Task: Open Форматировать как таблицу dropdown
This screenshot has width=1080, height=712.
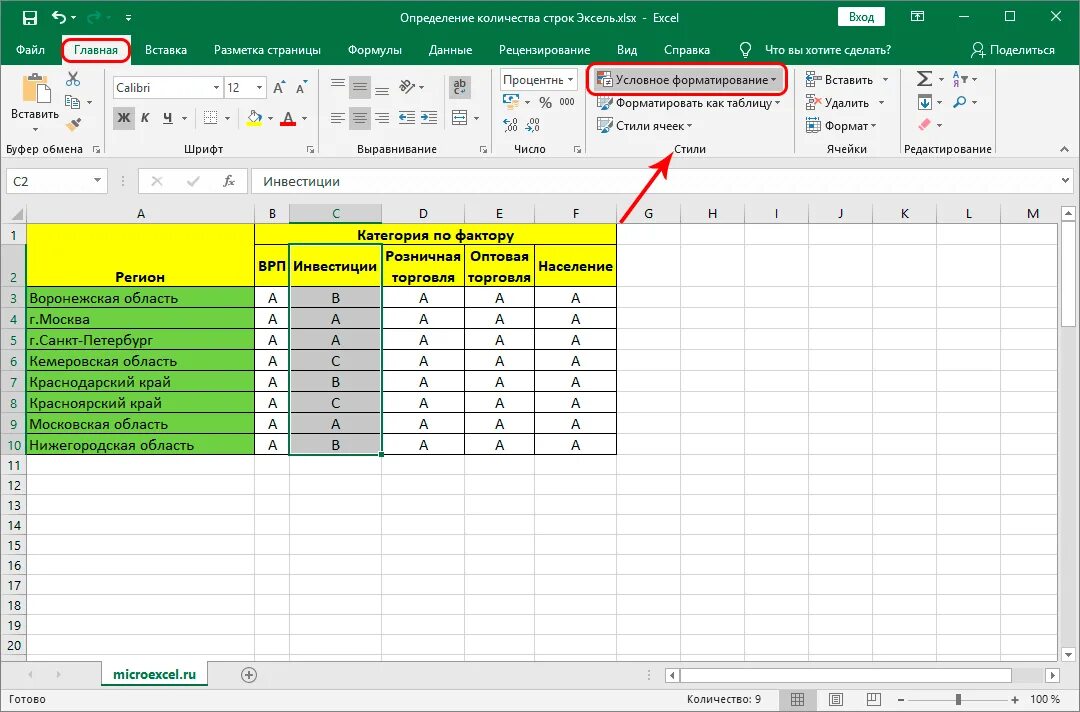Action: click(688, 103)
